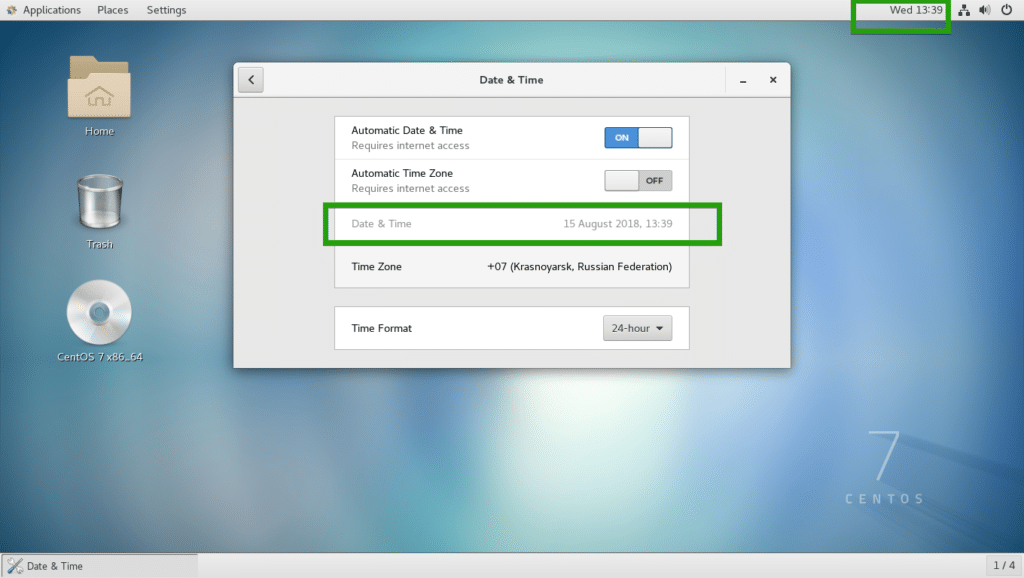This screenshot has height=578, width=1024.
Task: Open the Settings menu
Action: coord(166,9)
